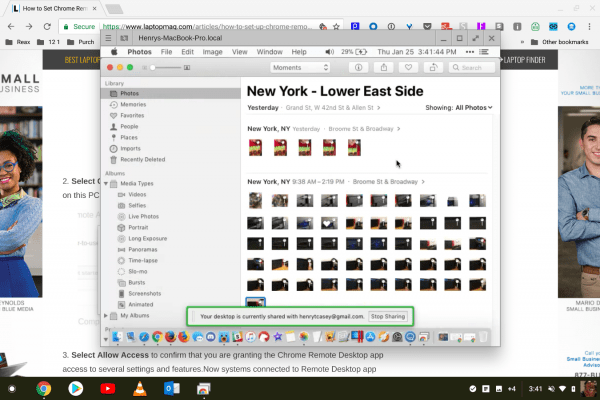Open iTunes from the Mac dock
The width and height of the screenshot is (600, 400).
(x=250, y=337)
